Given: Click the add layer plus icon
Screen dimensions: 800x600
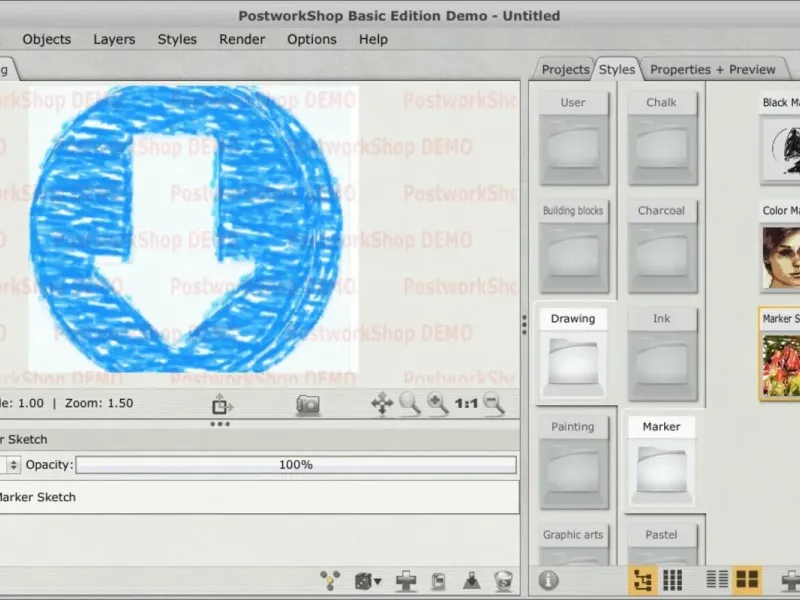Looking at the screenshot, I should [x=406, y=581].
